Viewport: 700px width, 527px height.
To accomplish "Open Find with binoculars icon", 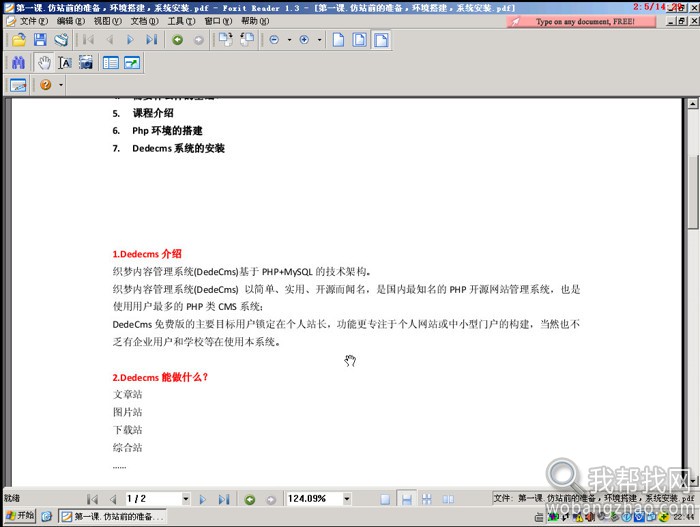I will 18,63.
